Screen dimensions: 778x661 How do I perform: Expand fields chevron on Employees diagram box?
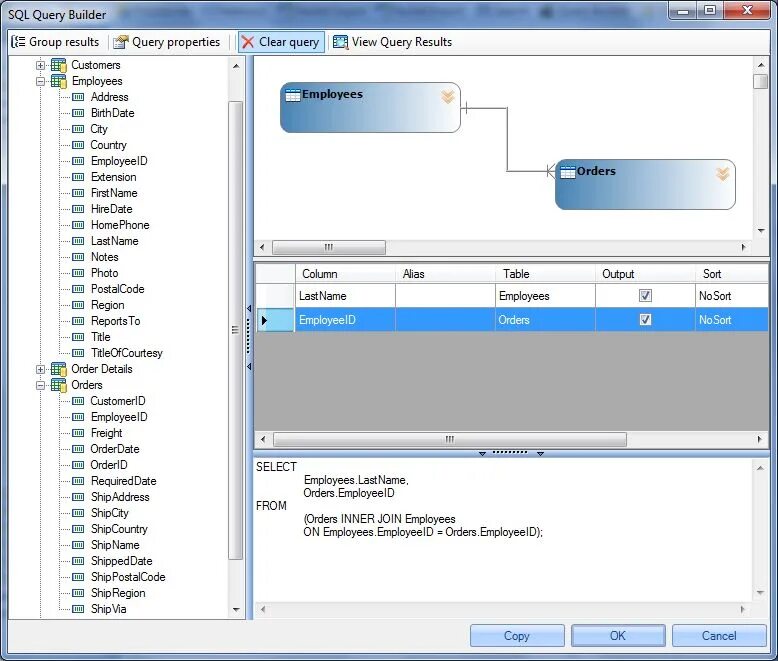click(448, 96)
